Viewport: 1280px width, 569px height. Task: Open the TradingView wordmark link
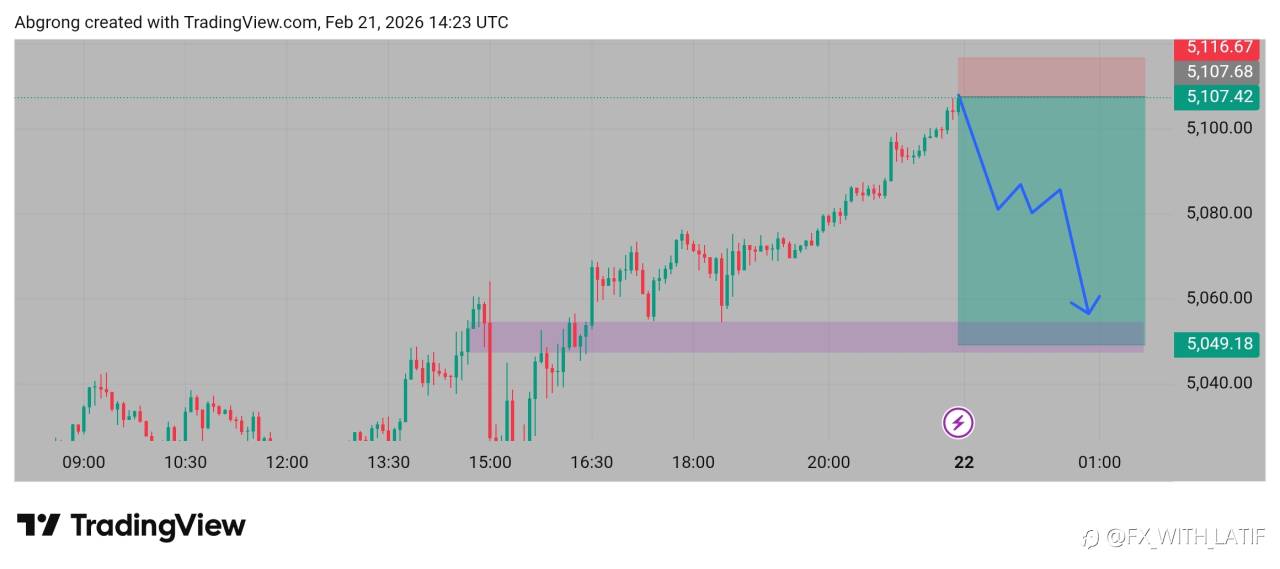tap(158, 526)
